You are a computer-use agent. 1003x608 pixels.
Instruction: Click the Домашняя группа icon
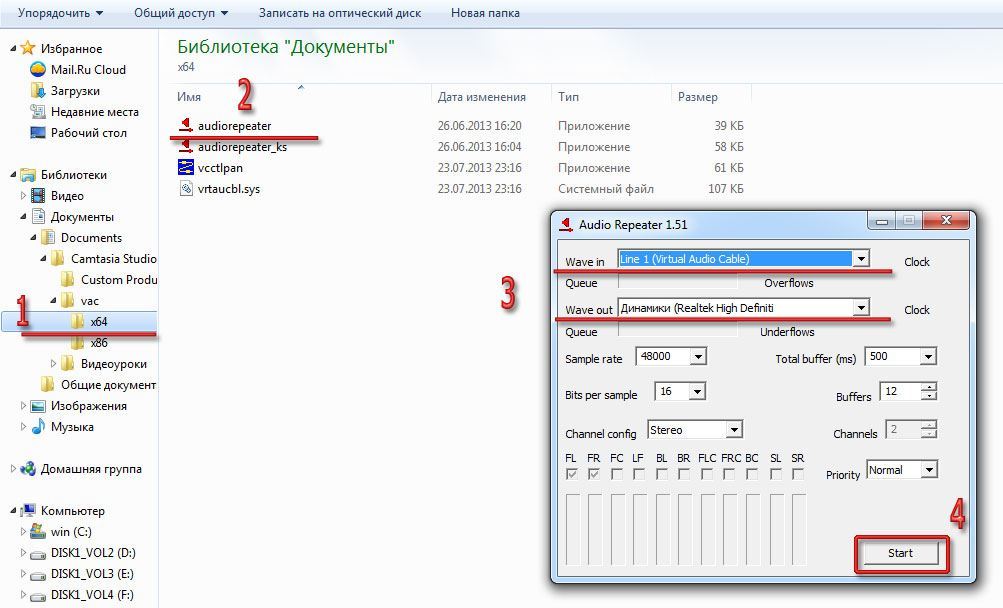click(28, 468)
